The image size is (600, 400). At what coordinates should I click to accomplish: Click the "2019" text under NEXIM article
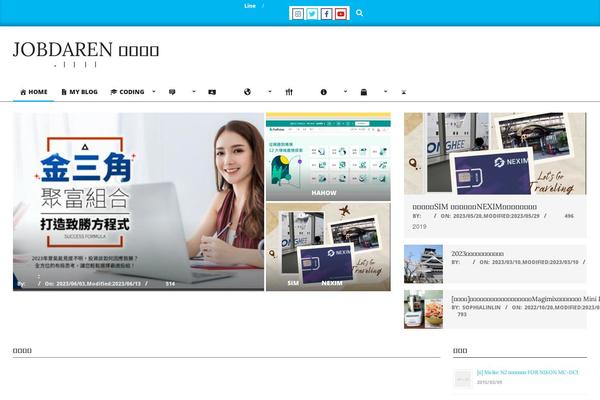[x=419, y=227]
